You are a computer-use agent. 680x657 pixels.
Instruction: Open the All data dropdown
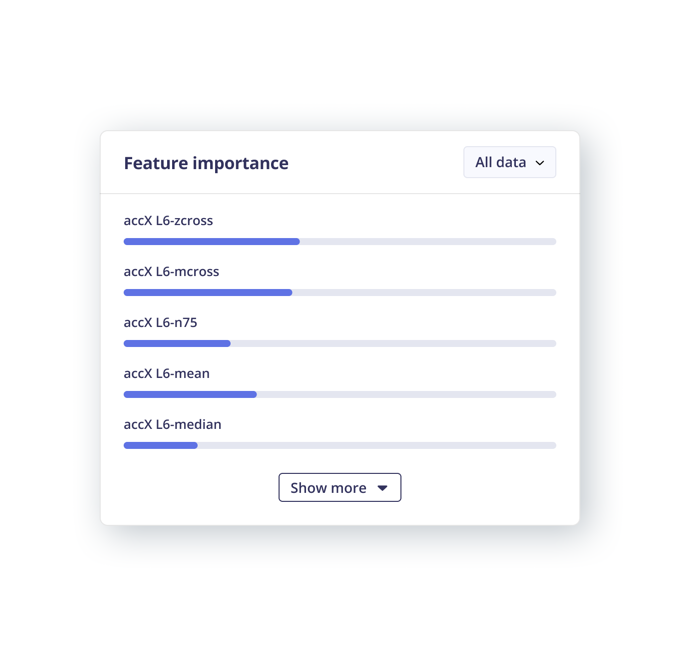pyautogui.click(x=509, y=162)
